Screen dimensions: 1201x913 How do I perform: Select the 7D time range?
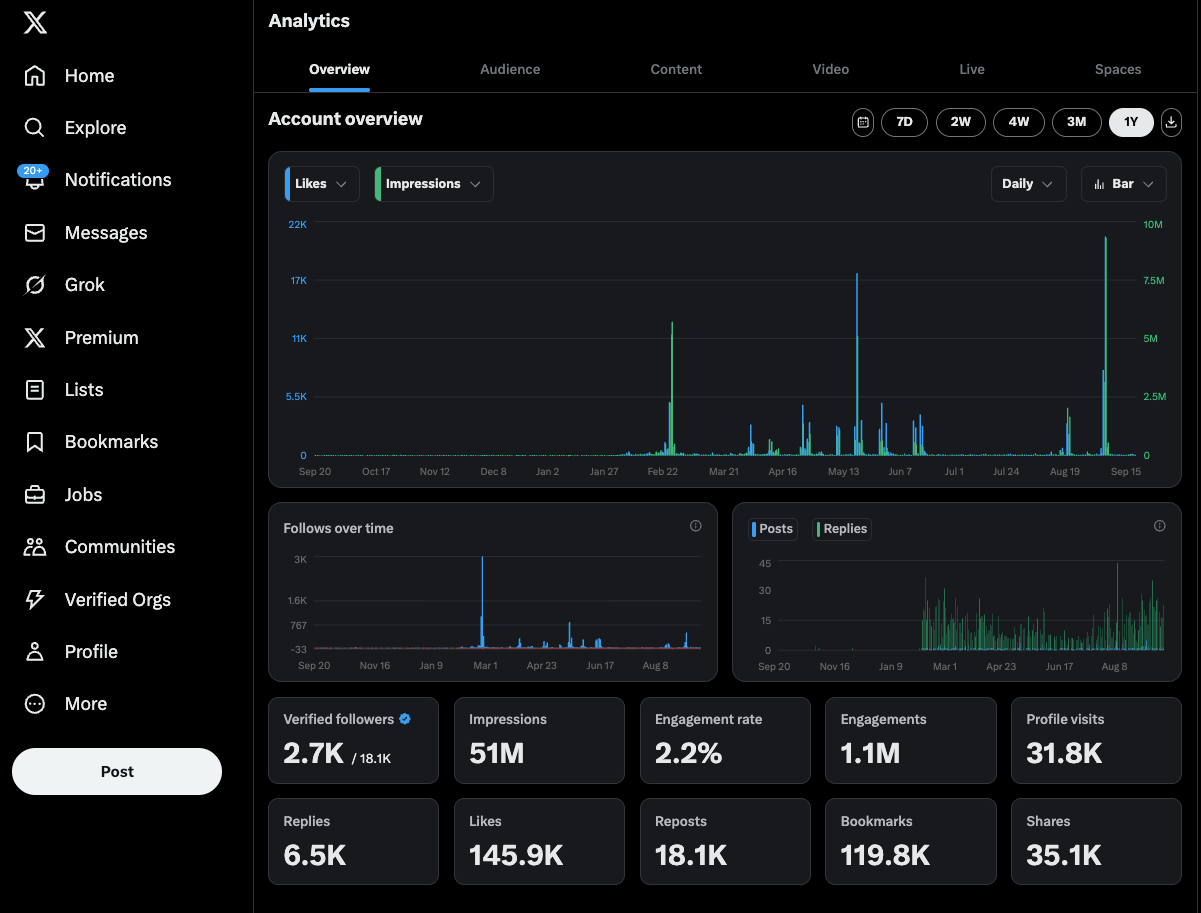pyautogui.click(x=904, y=122)
